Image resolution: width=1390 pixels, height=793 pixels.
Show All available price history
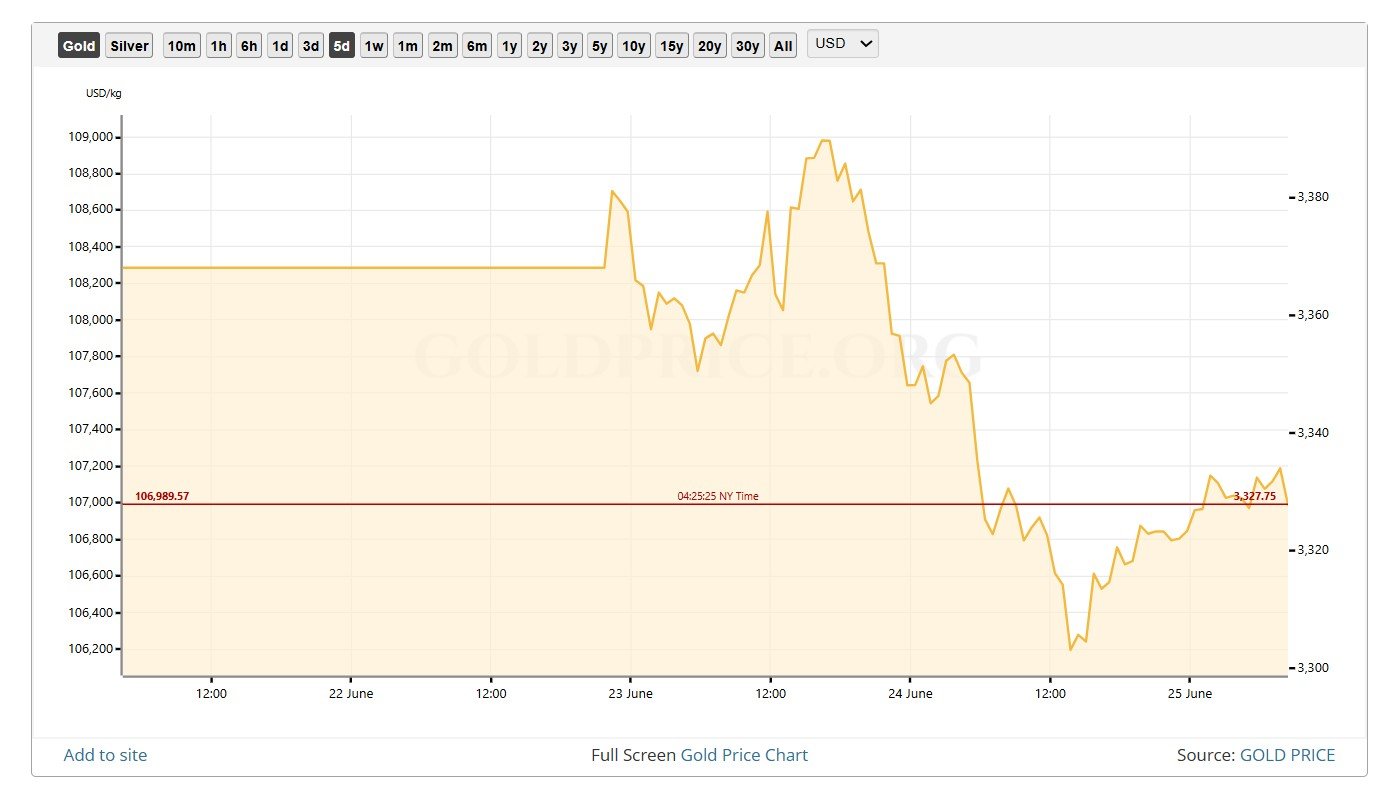pos(782,45)
